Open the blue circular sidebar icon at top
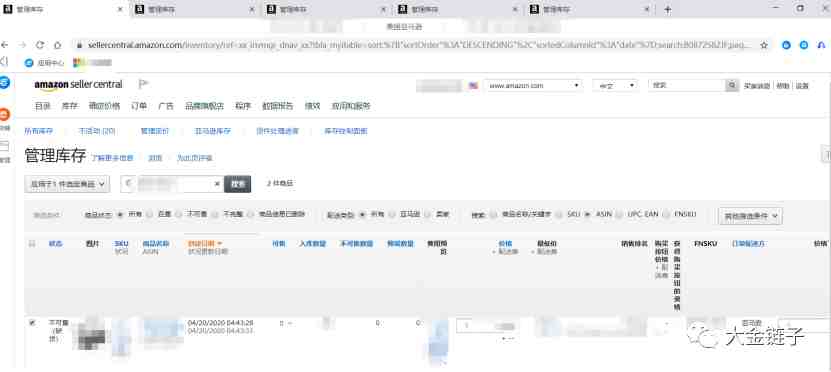Viewport: 831px width, 372px height. [5, 82]
